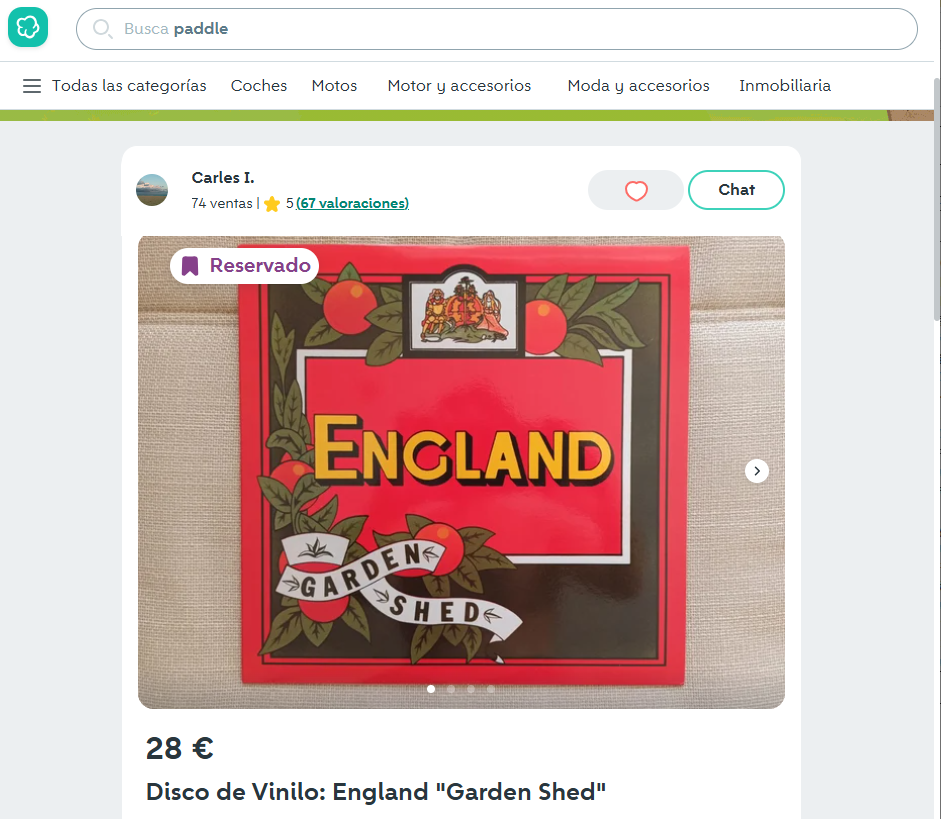
Task: Open the hamburger categories menu icon
Action: tap(32, 86)
